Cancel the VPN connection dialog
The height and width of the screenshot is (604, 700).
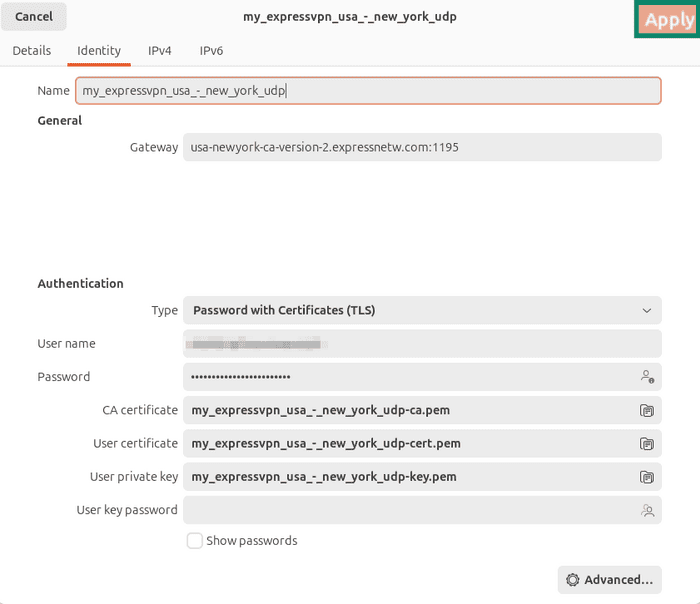pyautogui.click(x=34, y=17)
